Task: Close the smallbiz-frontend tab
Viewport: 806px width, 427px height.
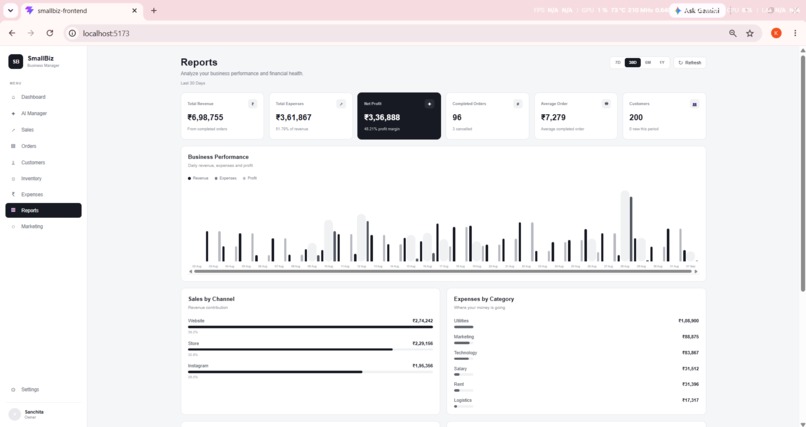Action: coord(135,10)
